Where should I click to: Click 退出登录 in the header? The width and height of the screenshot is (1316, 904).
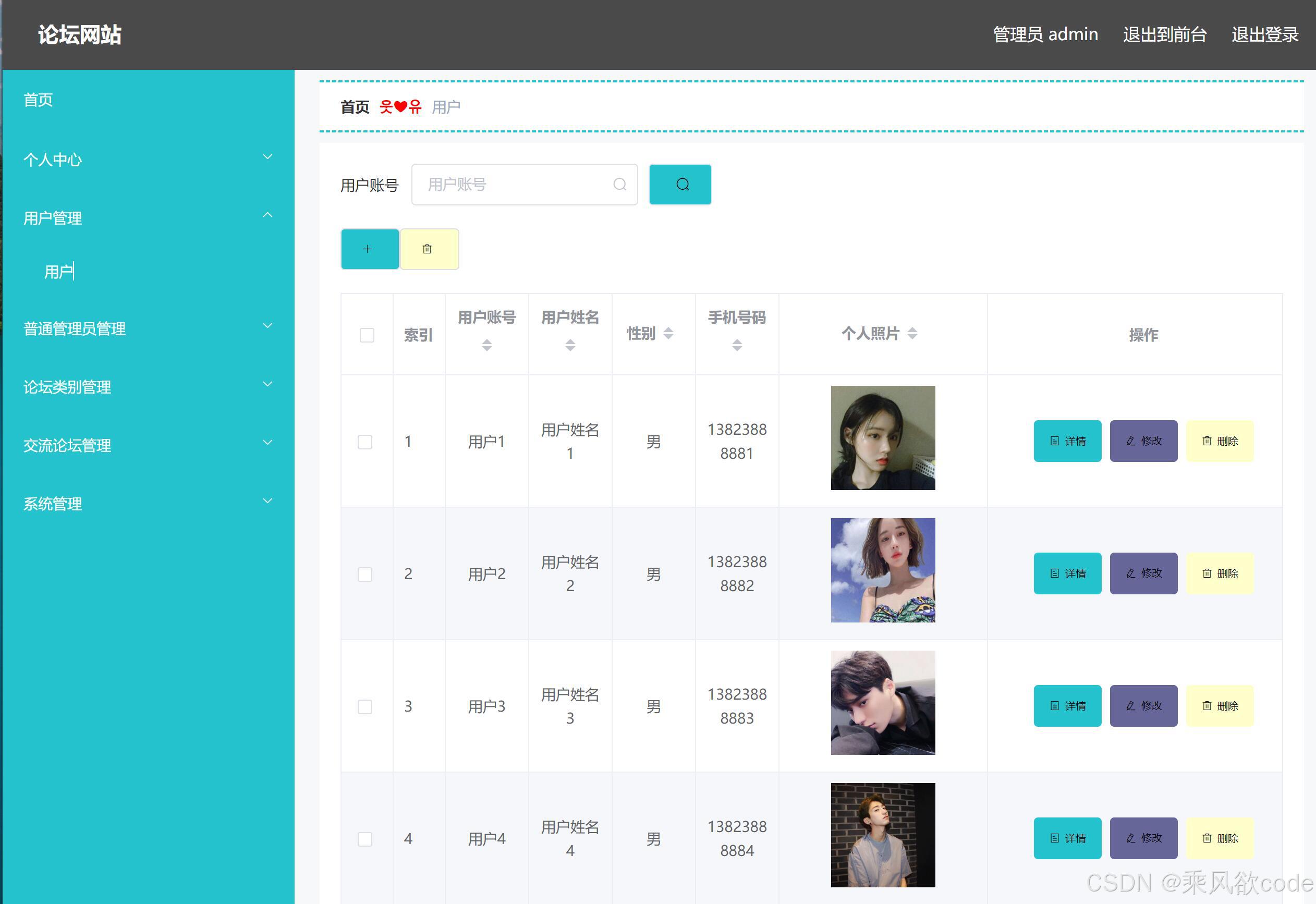coord(1264,35)
